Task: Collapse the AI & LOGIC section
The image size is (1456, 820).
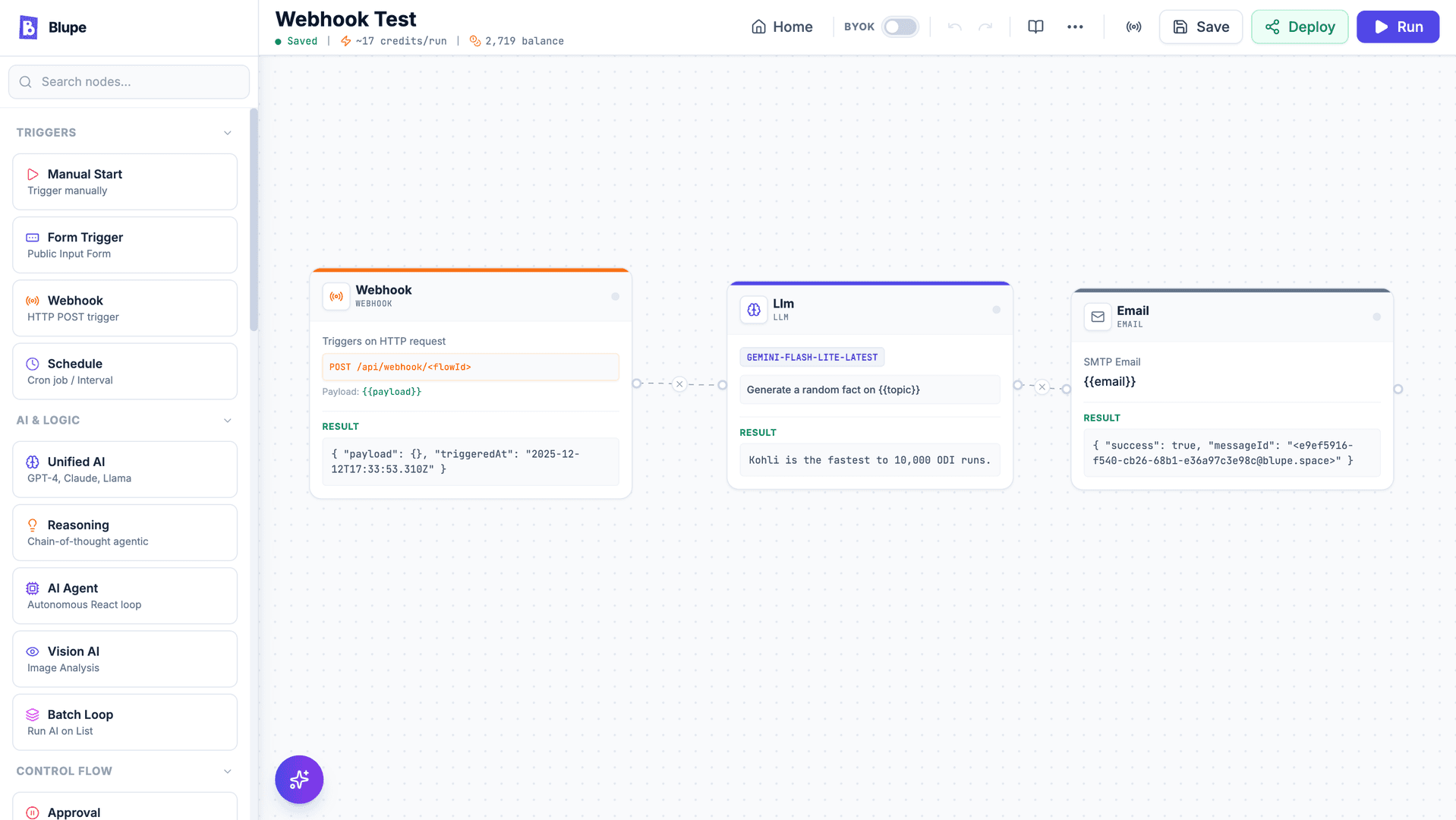Action: click(228, 420)
